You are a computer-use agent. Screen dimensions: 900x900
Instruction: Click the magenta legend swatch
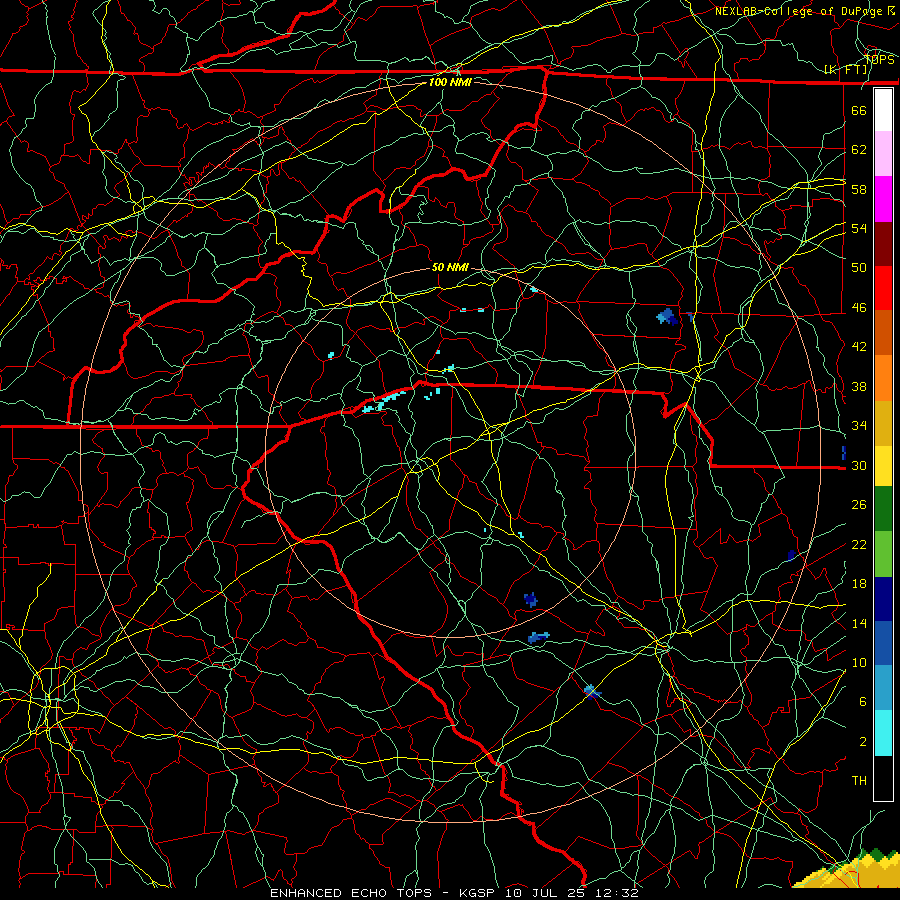pos(883,199)
